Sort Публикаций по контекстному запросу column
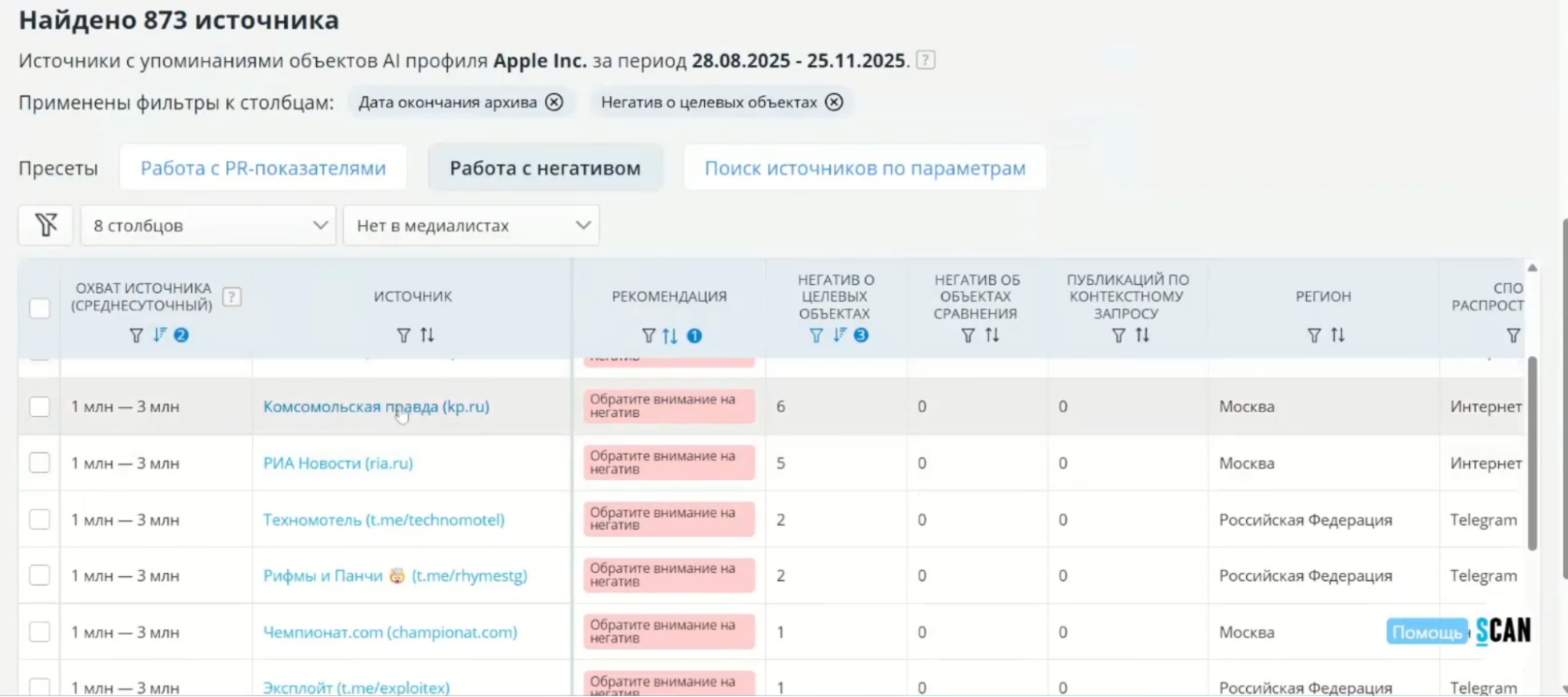 point(1143,335)
